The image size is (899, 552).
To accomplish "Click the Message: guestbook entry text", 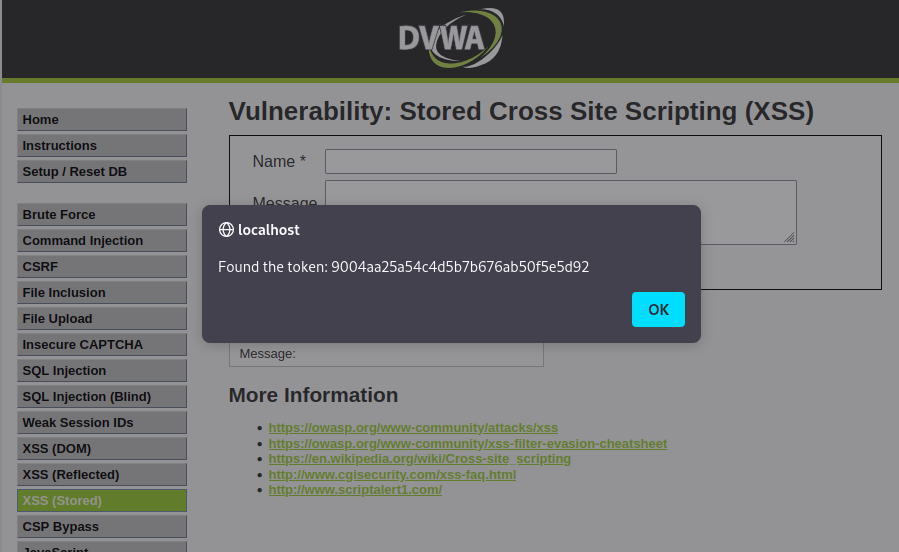I will click(267, 354).
